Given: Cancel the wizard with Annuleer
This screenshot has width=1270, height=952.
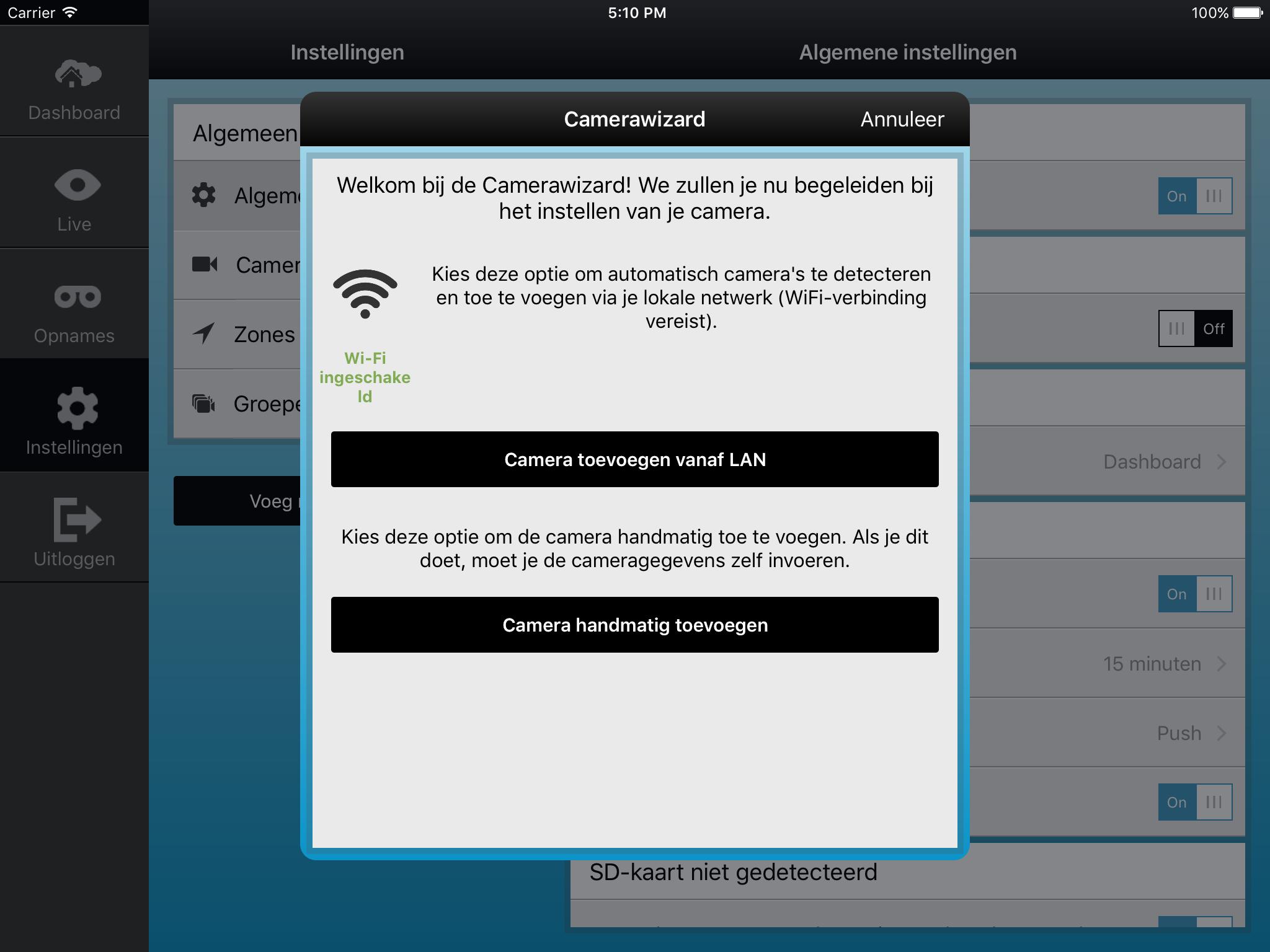Looking at the screenshot, I should [902, 119].
